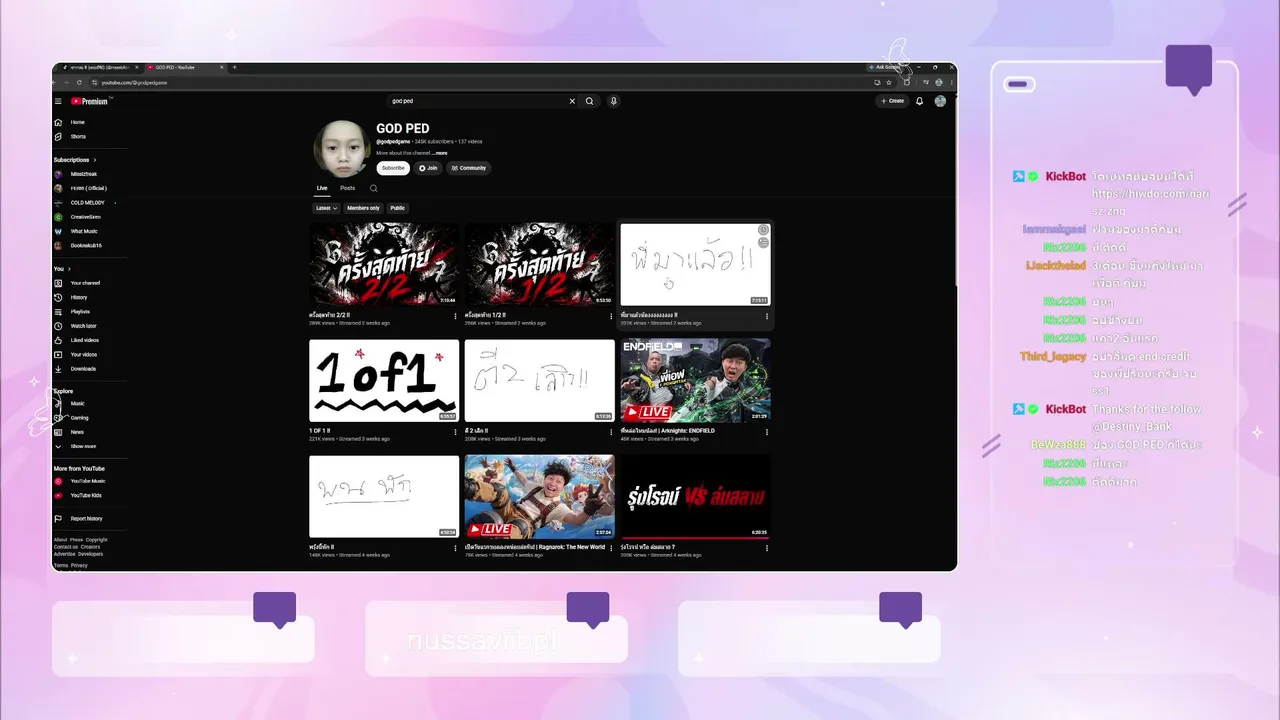The height and width of the screenshot is (720, 1280).
Task: Filter videos by Members only
Action: [x=363, y=208]
